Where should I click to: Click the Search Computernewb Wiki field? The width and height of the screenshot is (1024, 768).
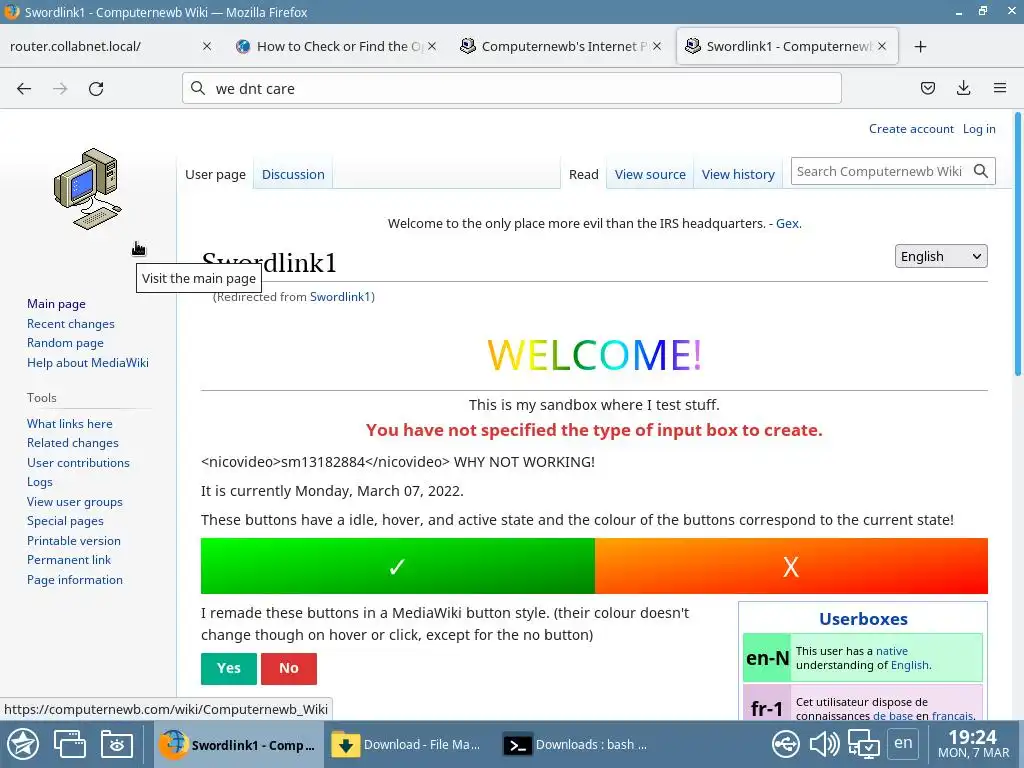pos(879,171)
